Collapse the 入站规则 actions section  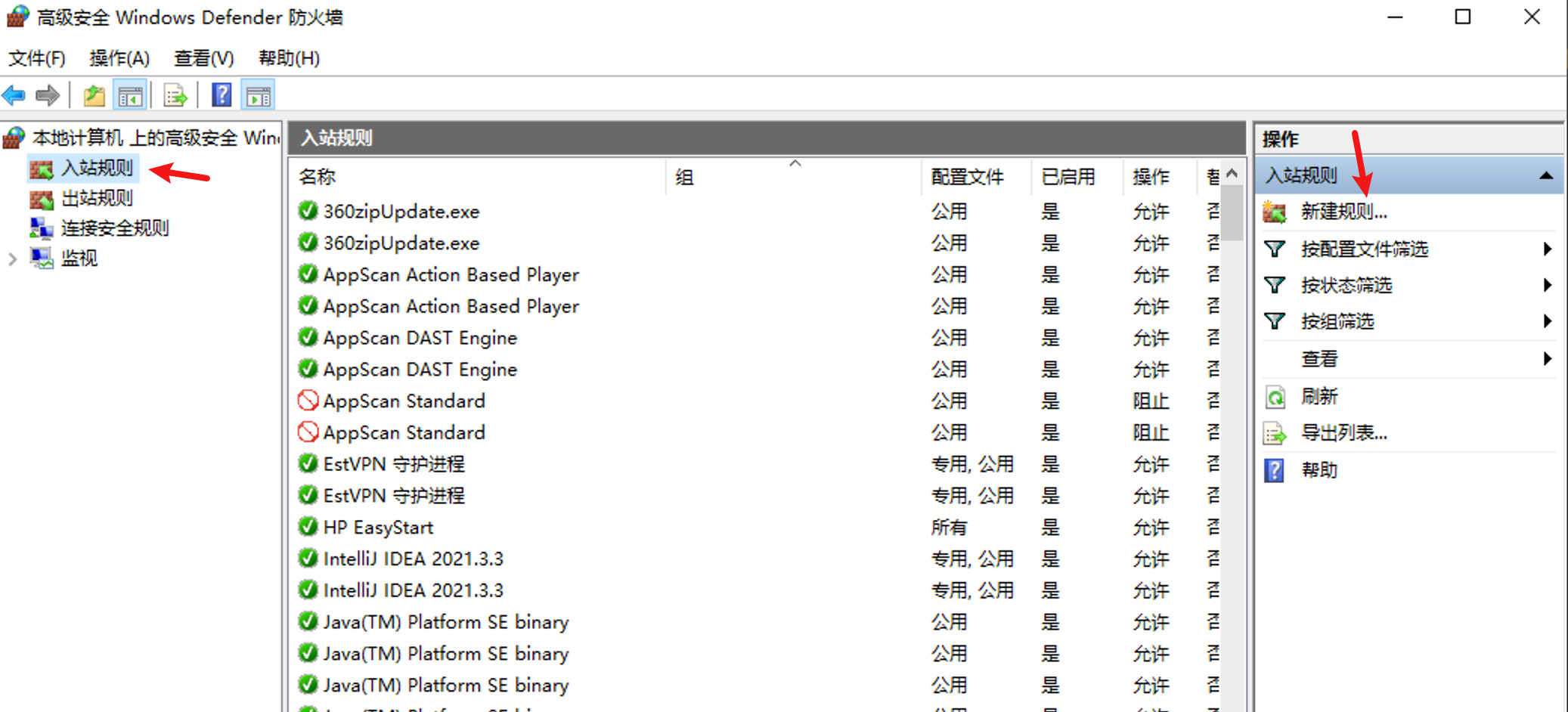click(1546, 175)
